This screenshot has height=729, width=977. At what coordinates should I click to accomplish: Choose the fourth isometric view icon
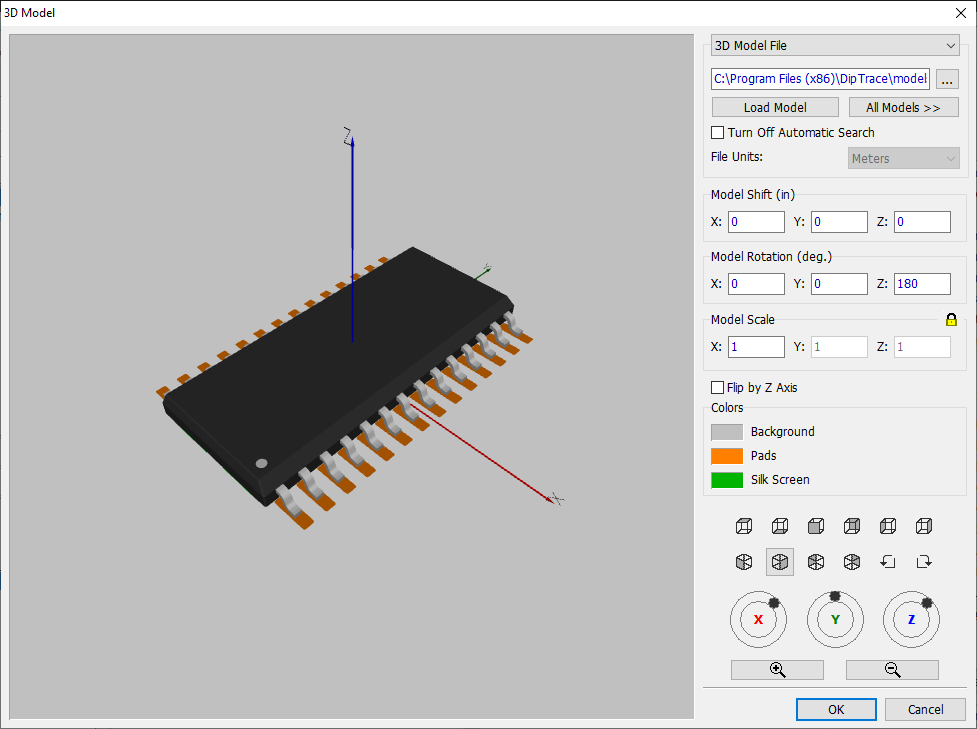click(x=852, y=562)
